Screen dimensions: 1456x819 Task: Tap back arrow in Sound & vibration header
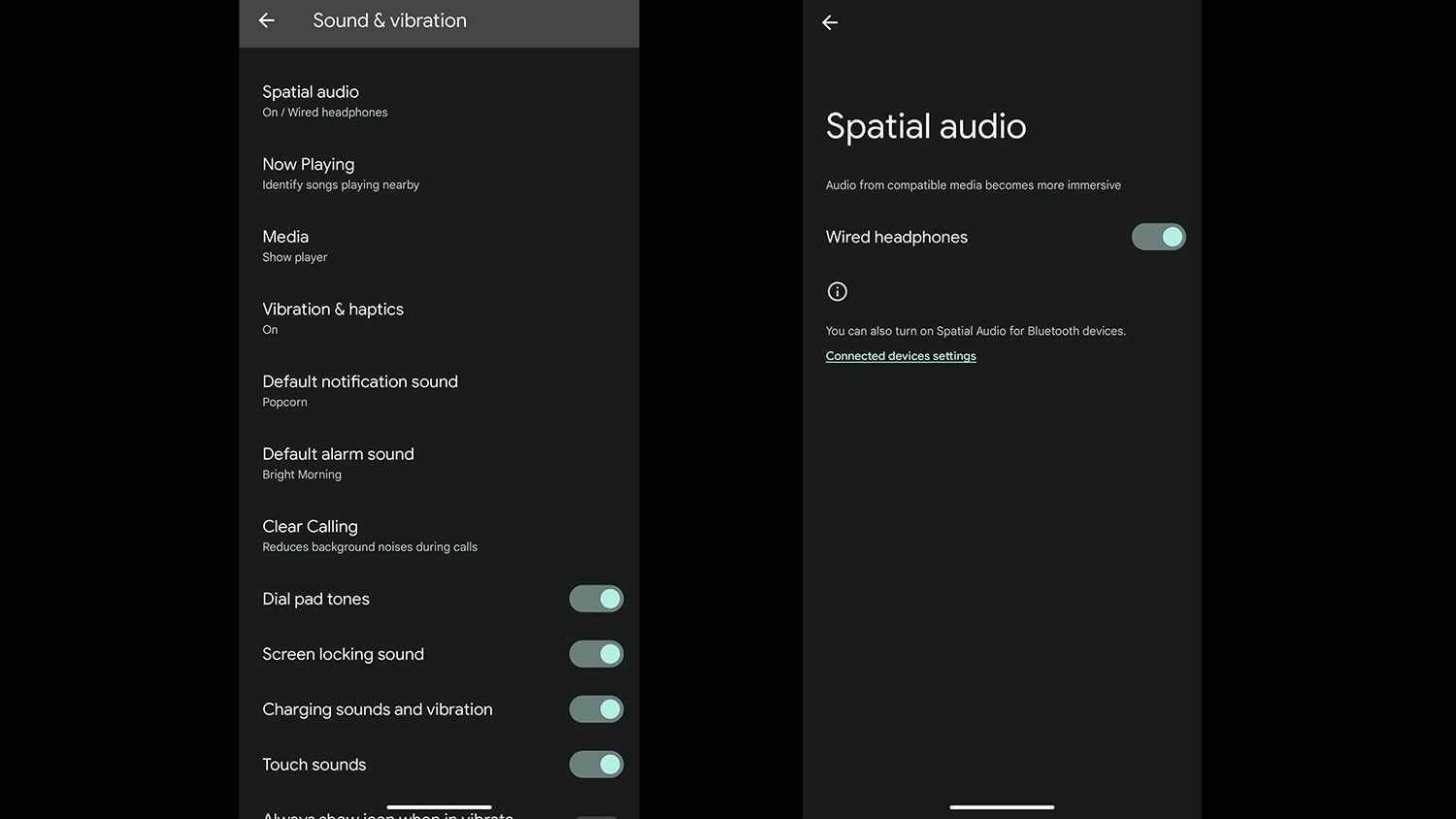(x=267, y=20)
